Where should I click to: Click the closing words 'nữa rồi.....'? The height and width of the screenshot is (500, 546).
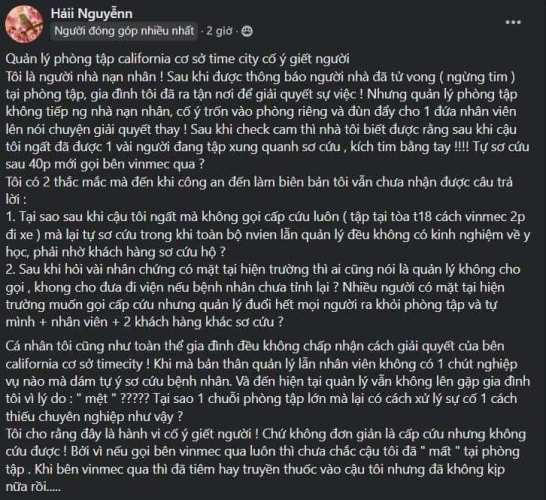tap(33, 486)
